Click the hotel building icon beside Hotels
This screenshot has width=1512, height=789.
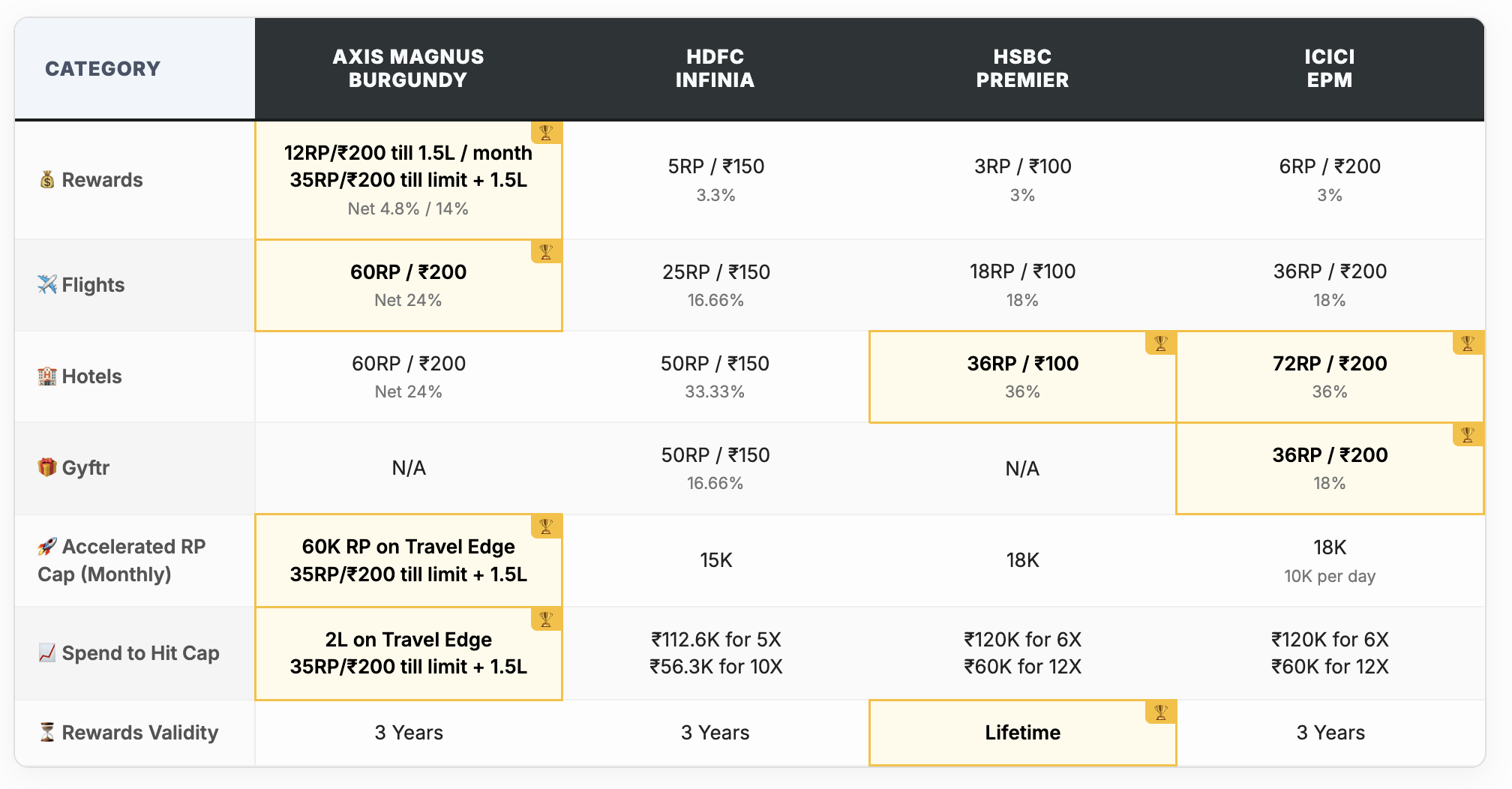click(47, 376)
